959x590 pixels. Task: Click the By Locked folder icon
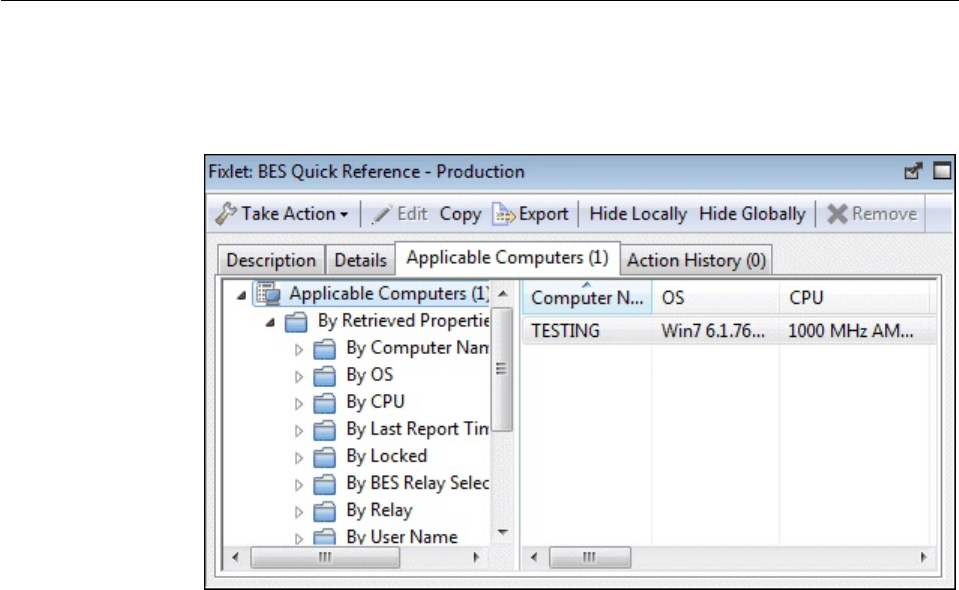pyautogui.click(x=325, y=457)
